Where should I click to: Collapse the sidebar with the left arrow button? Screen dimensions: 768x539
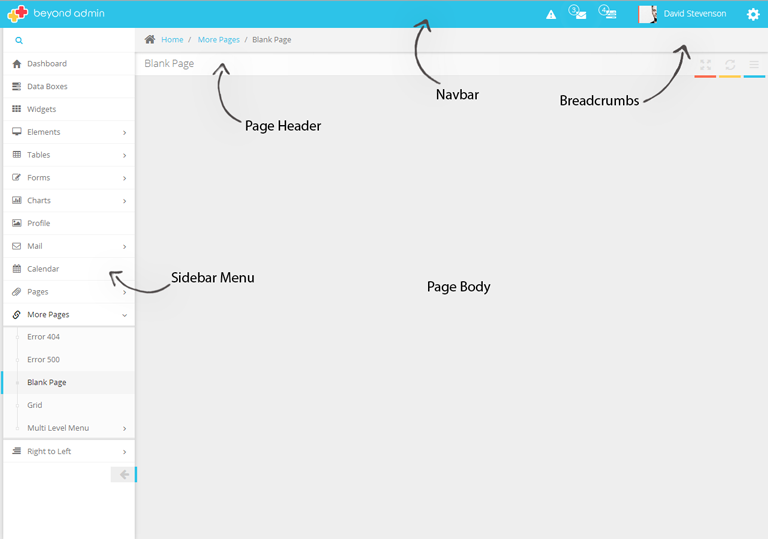click(123, 474)
